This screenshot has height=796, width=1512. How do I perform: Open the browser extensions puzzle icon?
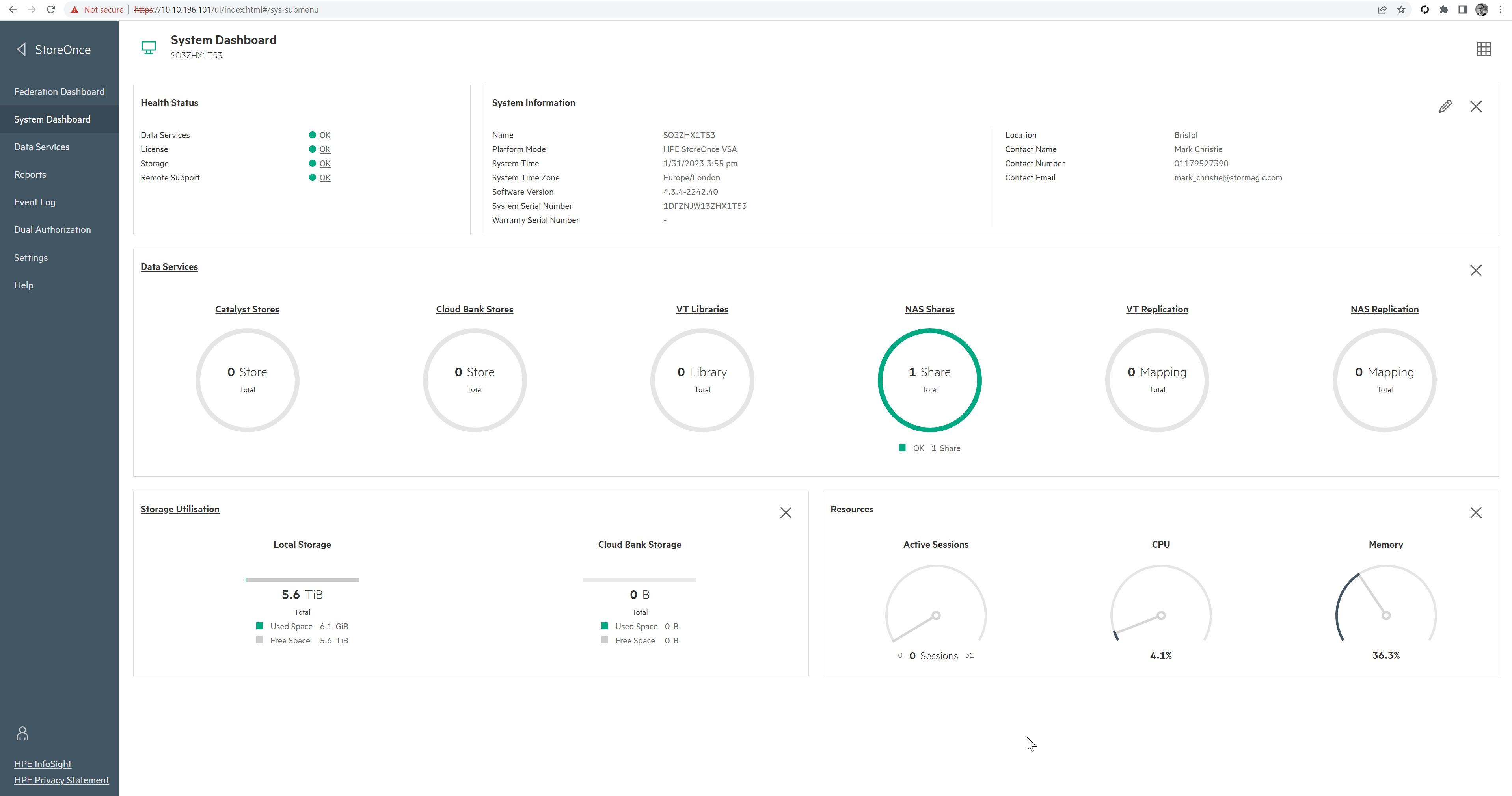tap(1443, 9)
